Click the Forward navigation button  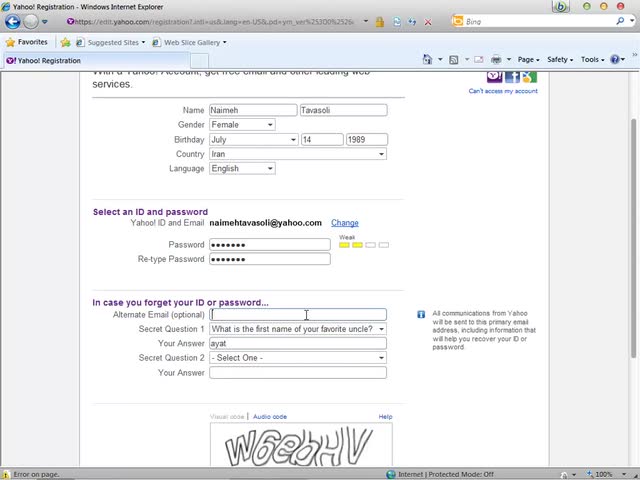tap(31, 22)
